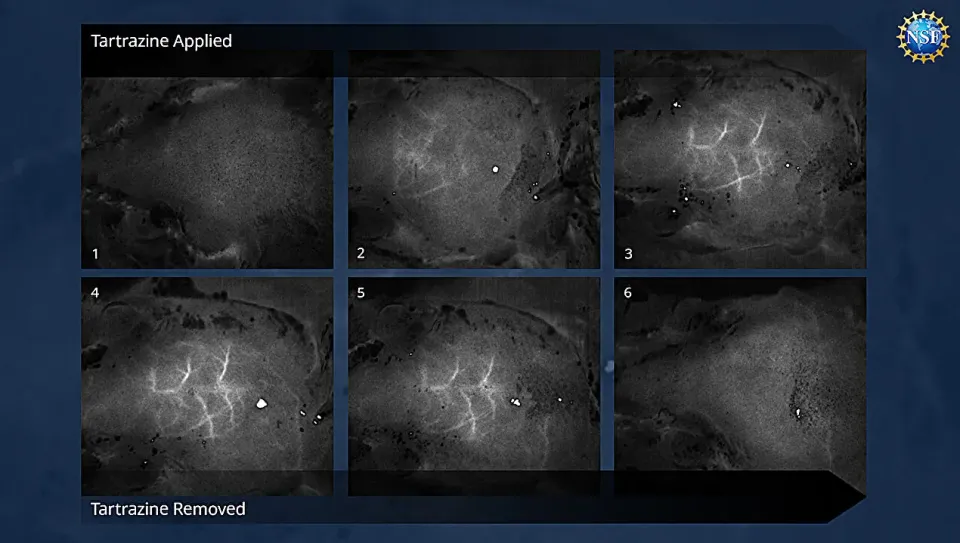Click the number 3 frame label
The width and height of the screenshot is (960, 543).
pyautogui.click(x=628, y=253)
